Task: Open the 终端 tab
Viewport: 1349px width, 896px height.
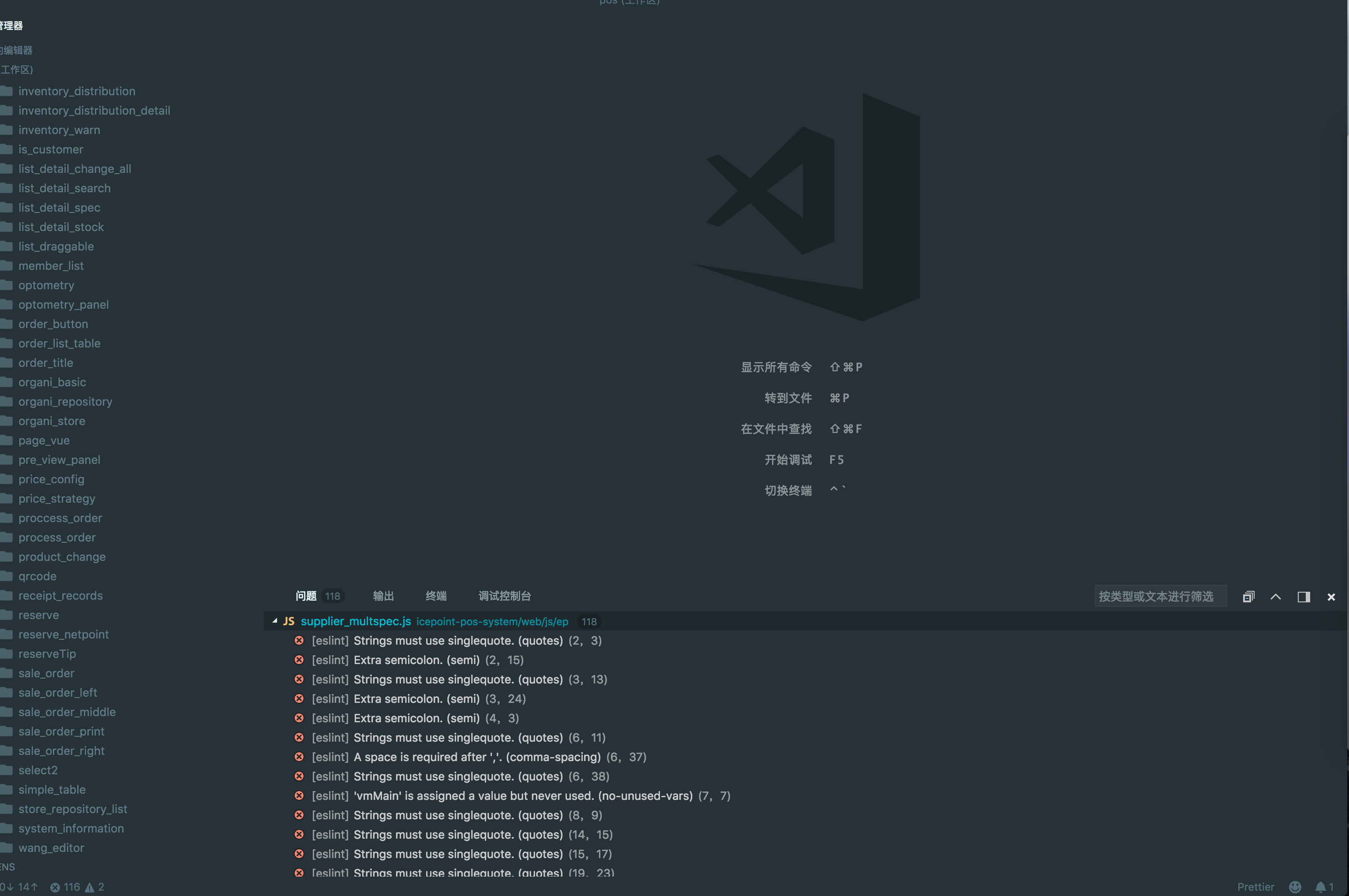Action: pyautogui.click(x=435, y=596)
